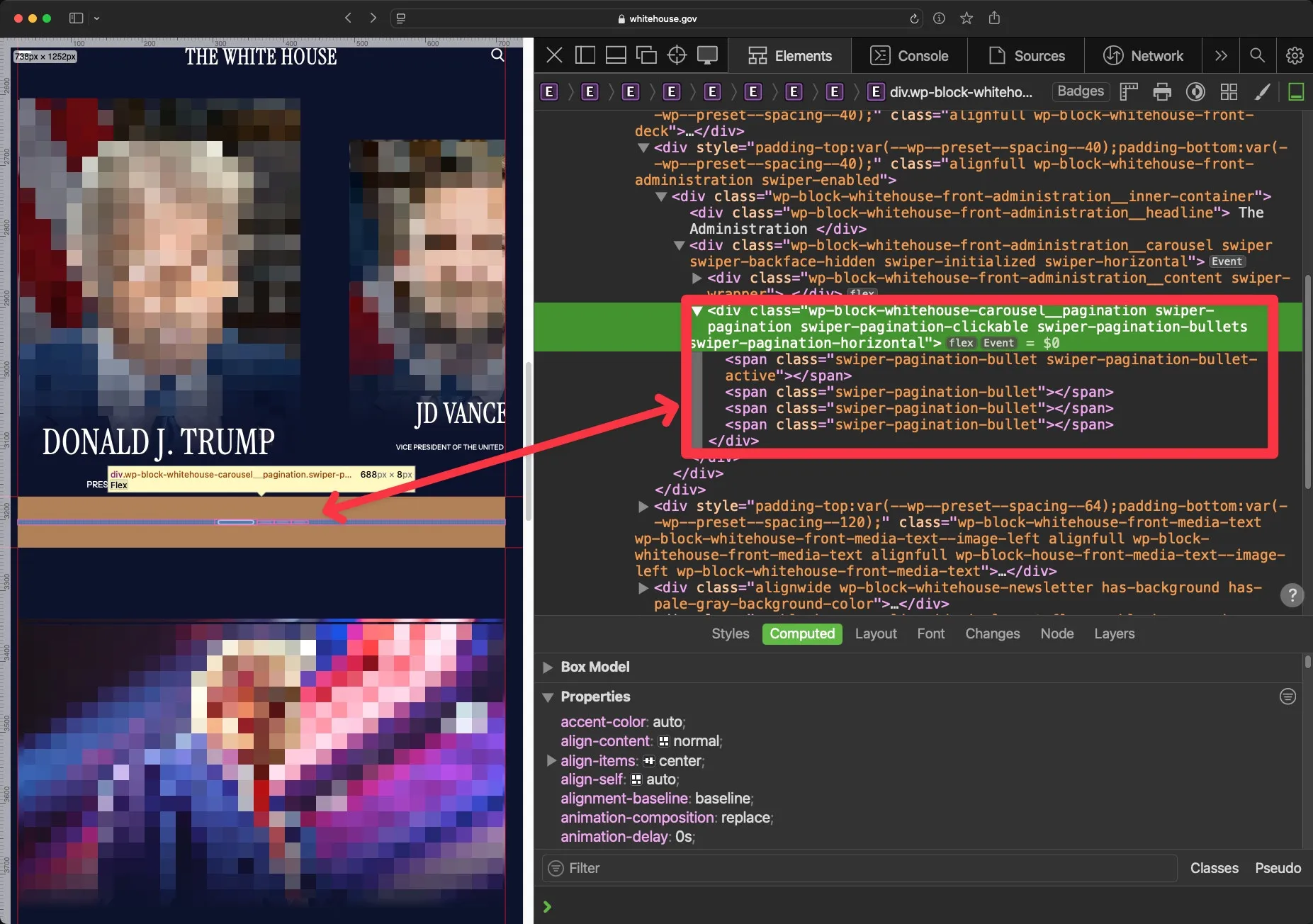Screen dimensions: 1313x924
Task: Open the Layout details tab
Action: click(x=876, y=633)
